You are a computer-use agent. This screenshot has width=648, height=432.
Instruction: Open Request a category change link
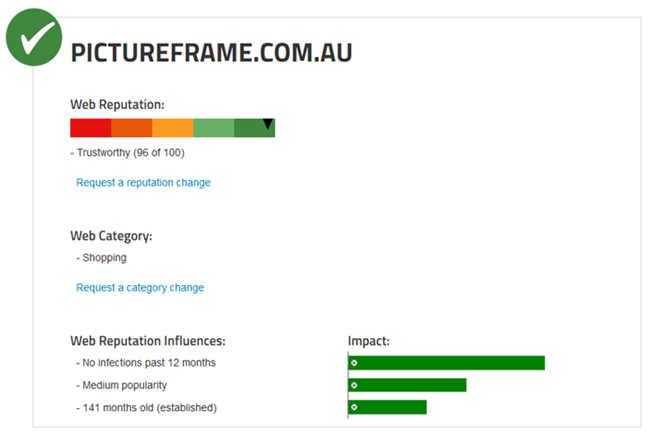point(140,288)
